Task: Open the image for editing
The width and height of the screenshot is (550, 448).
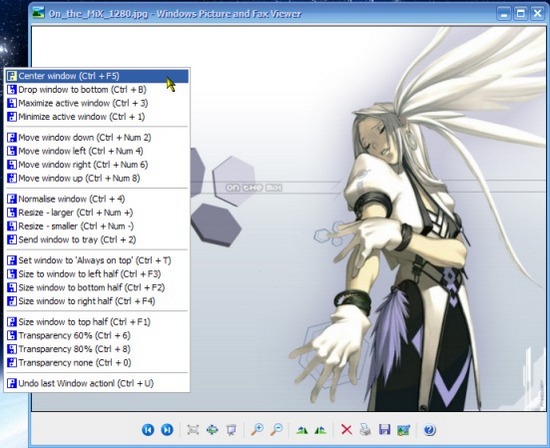Action: pyautogui.click(x=404, y=430)
